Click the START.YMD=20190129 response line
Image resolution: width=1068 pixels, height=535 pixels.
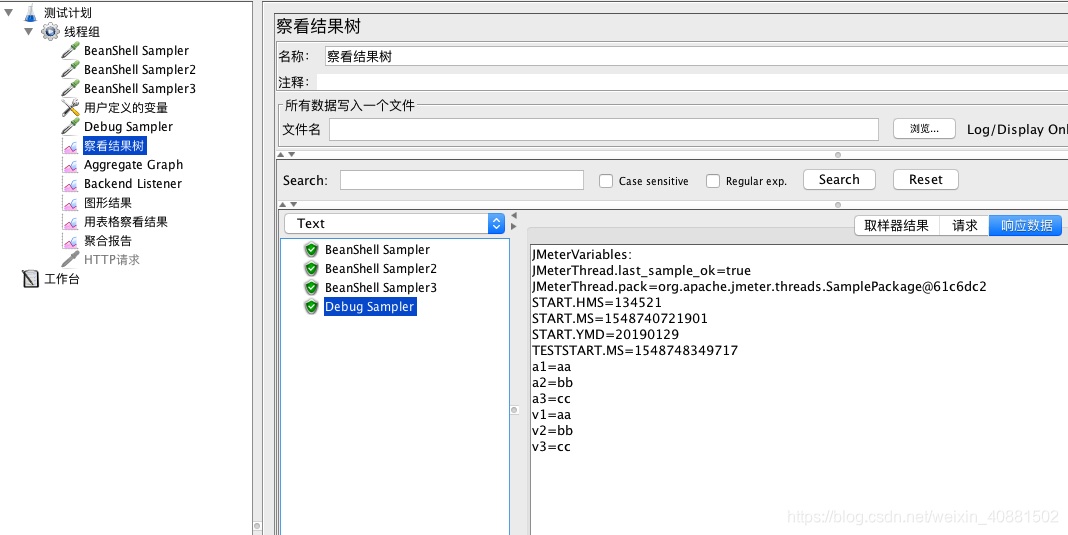[x=606, y=335]
